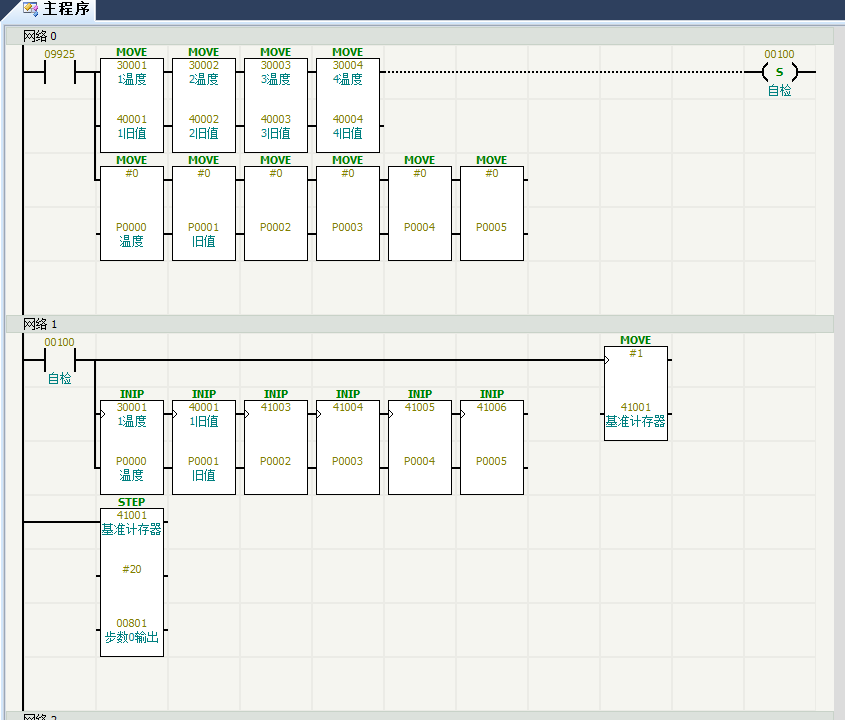This screenshot has height=720, width=845.
Task: Click the program icon on 主程序 tab
Action: click(x=30, y=9)
